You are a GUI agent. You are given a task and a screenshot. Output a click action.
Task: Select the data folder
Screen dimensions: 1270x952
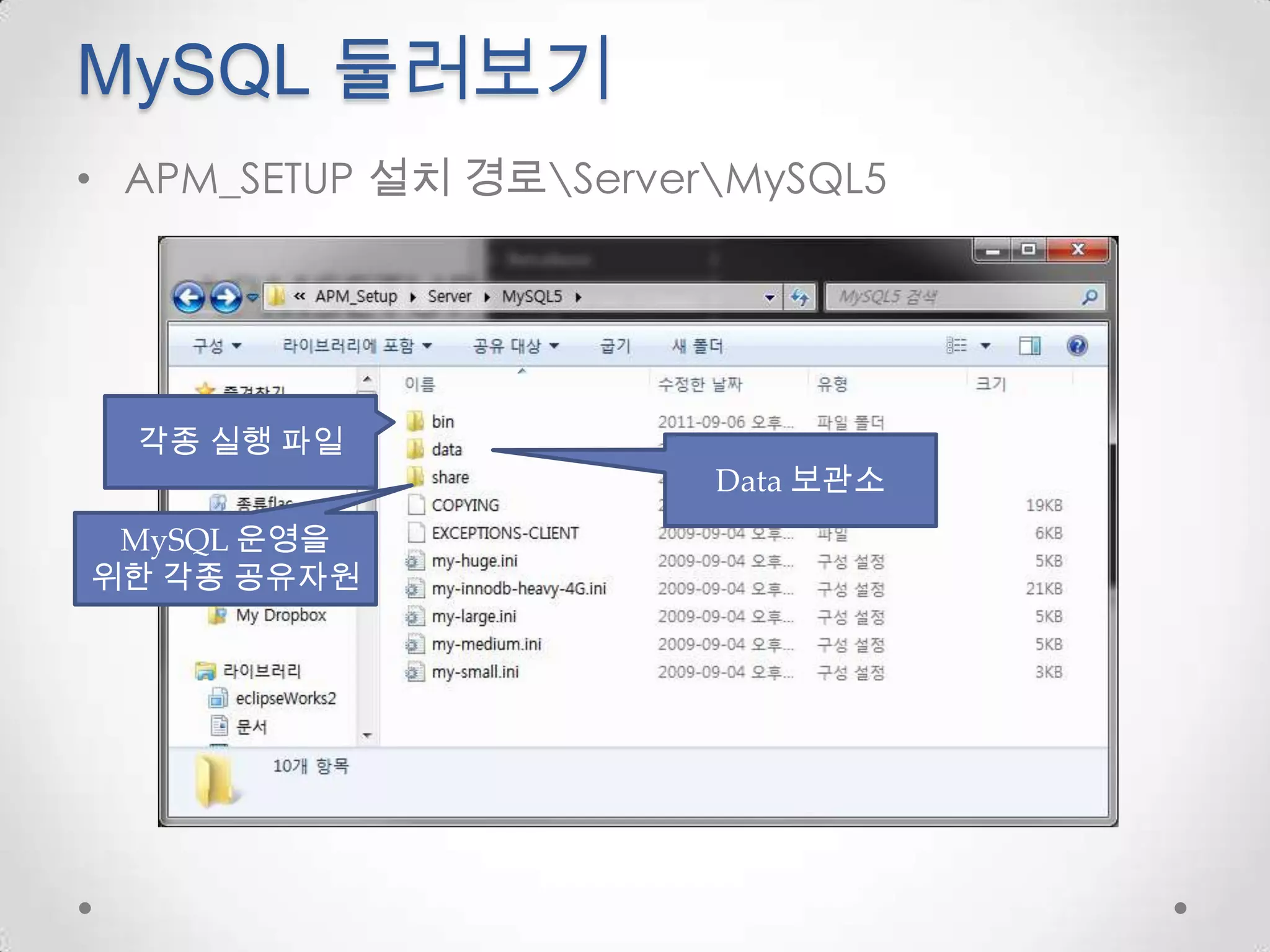446,450
